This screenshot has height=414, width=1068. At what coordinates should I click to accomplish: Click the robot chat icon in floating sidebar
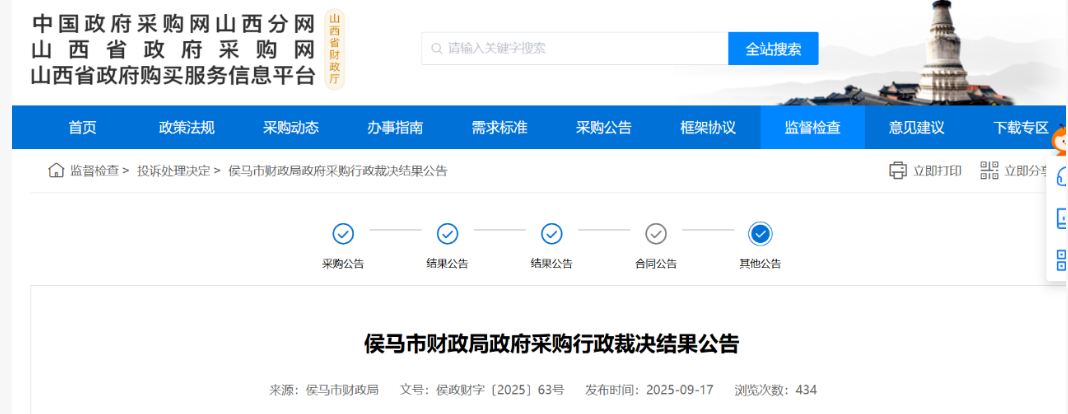coord(1061,219)
